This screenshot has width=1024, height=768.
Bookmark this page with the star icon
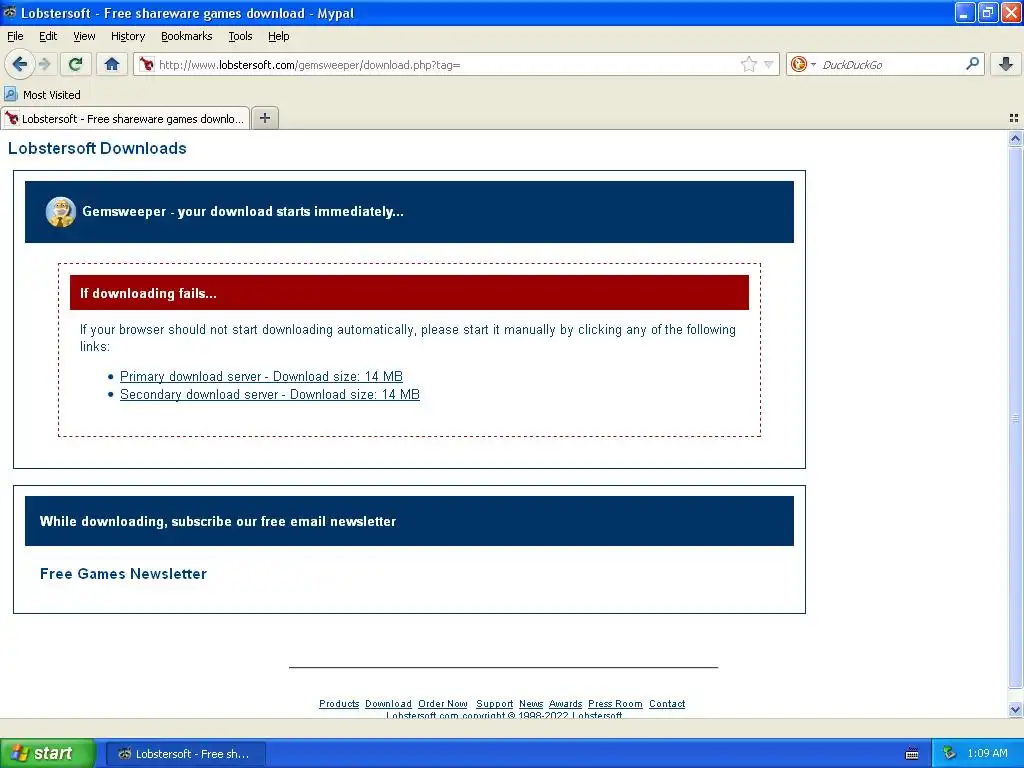[x=748, y=64]
